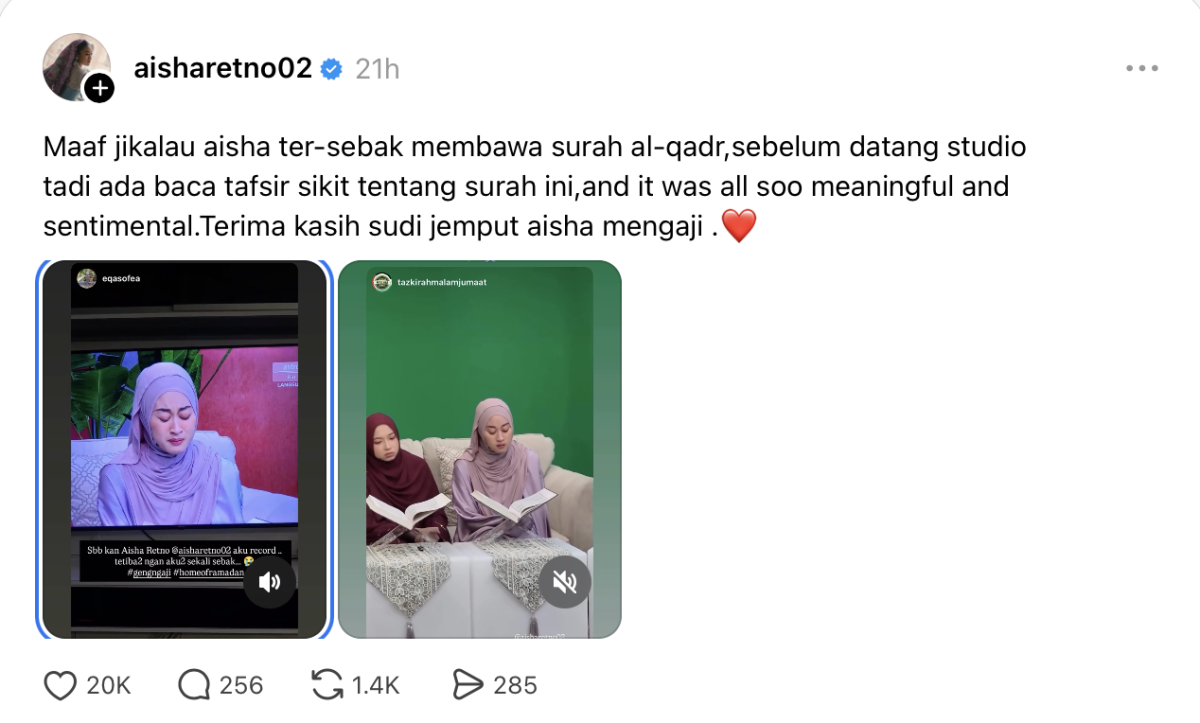Share post with paper plane icon
This screenshot has width=1200, height=723.
tap(467, 685)
